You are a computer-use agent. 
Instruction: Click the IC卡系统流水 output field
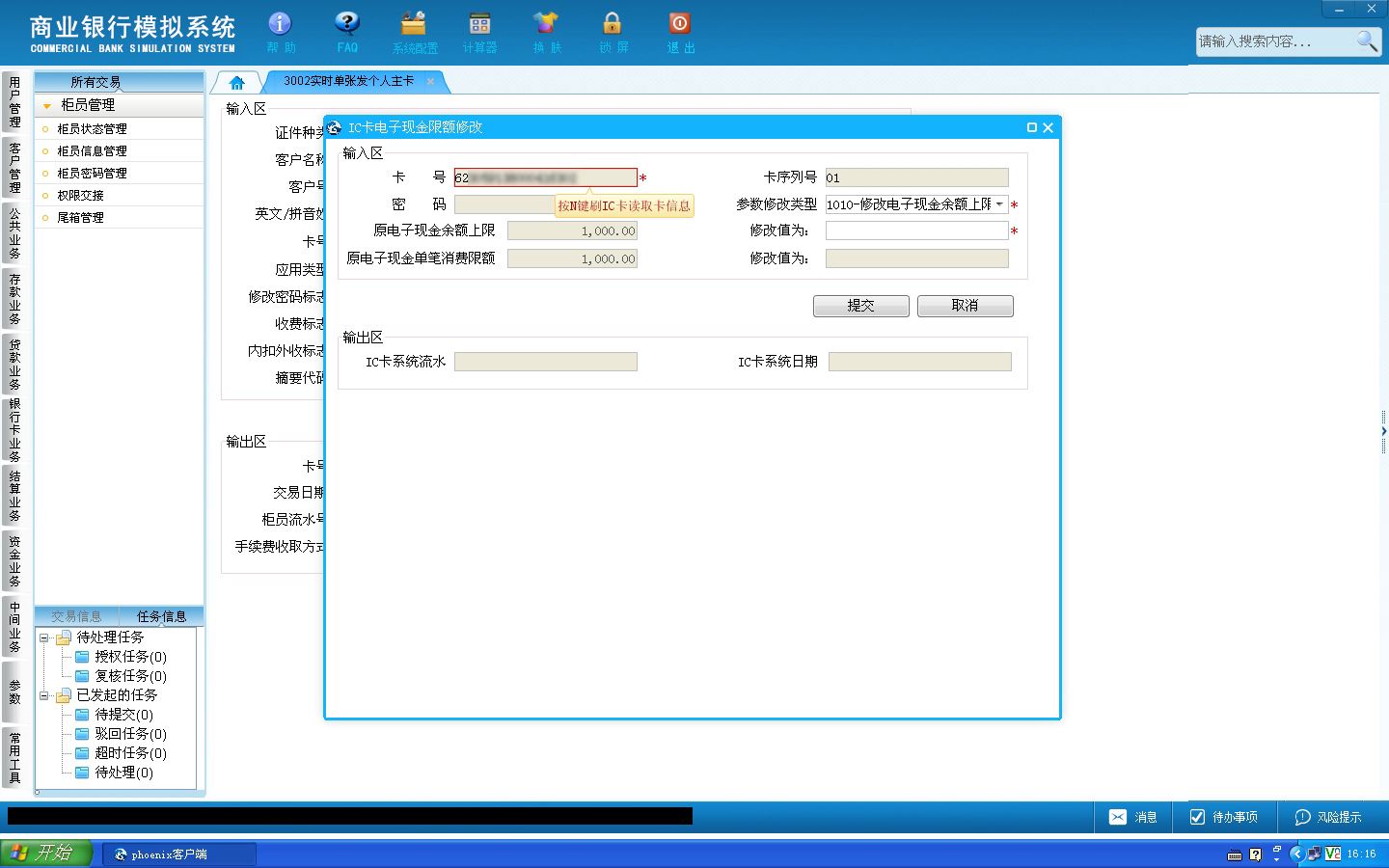point(546,362)
